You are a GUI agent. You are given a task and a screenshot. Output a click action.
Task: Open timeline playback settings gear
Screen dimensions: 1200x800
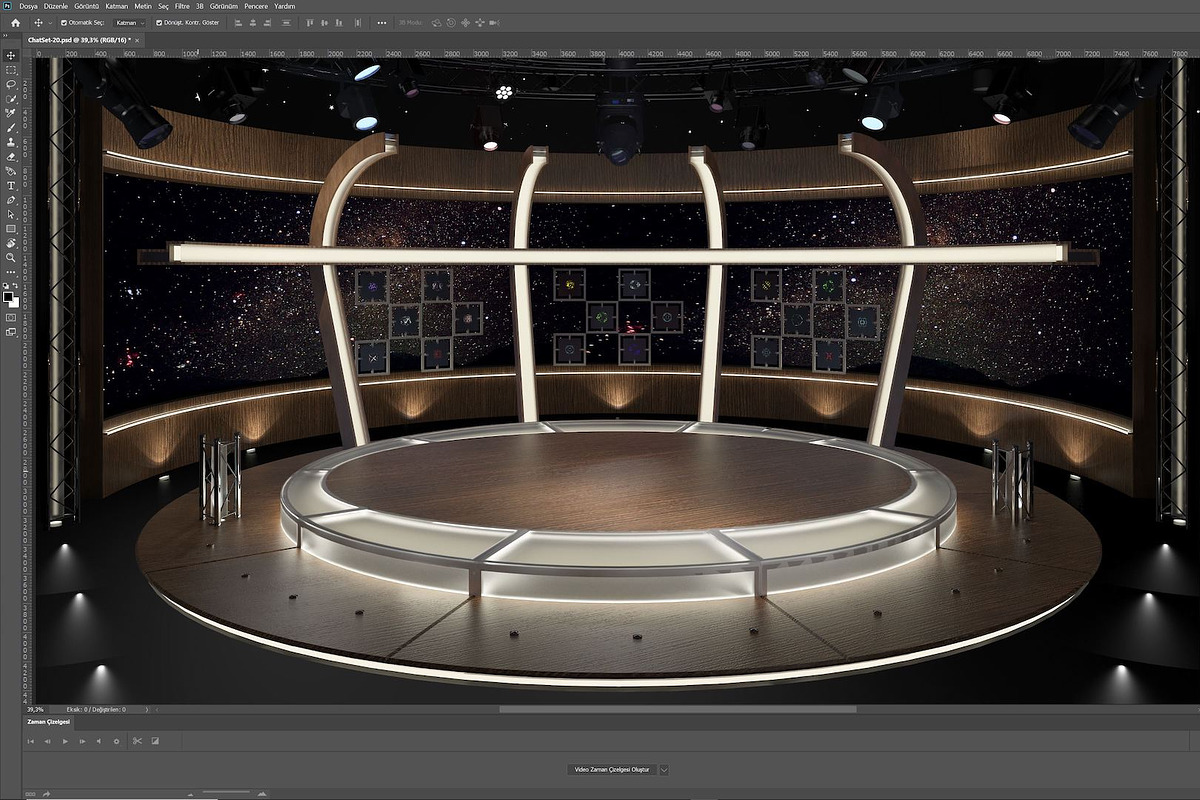(x=116, y=741)
